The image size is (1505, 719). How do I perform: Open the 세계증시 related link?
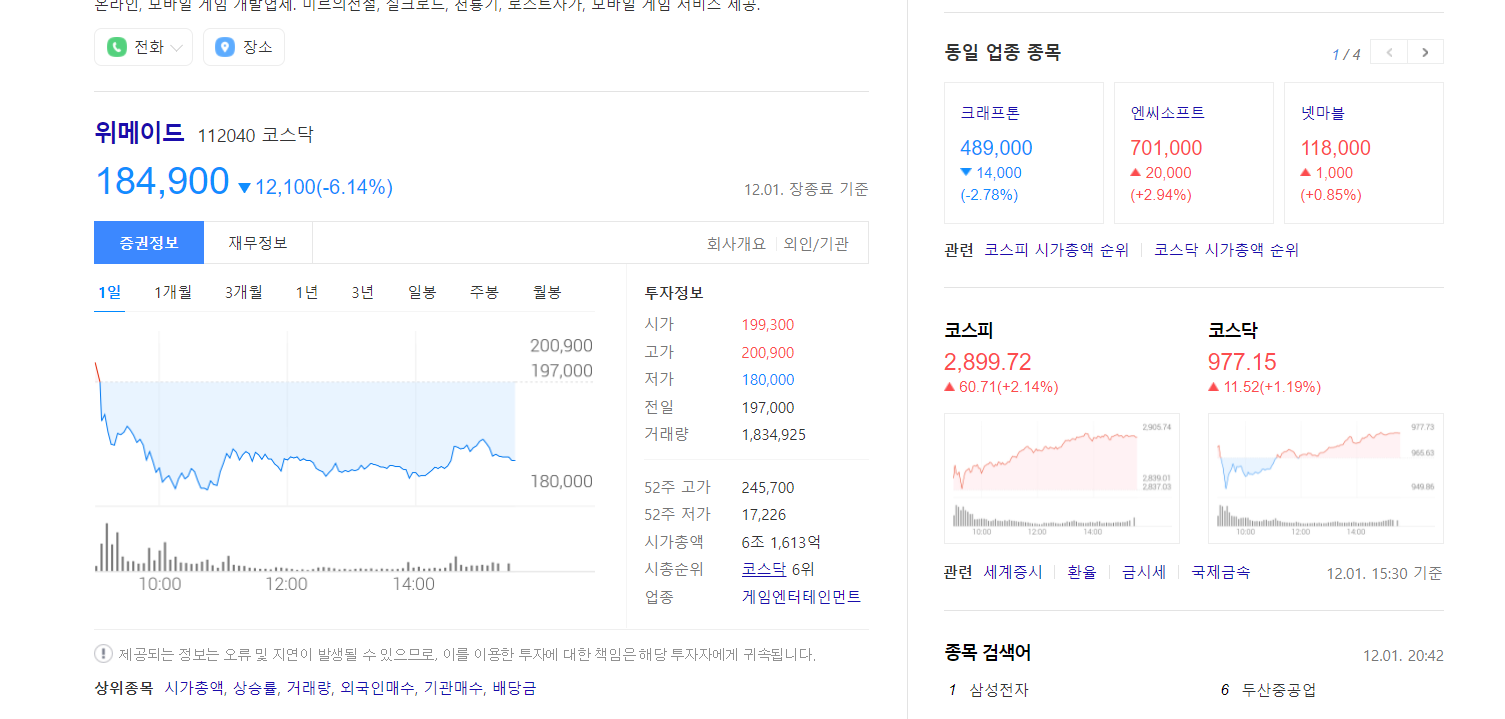[1013, 572]
